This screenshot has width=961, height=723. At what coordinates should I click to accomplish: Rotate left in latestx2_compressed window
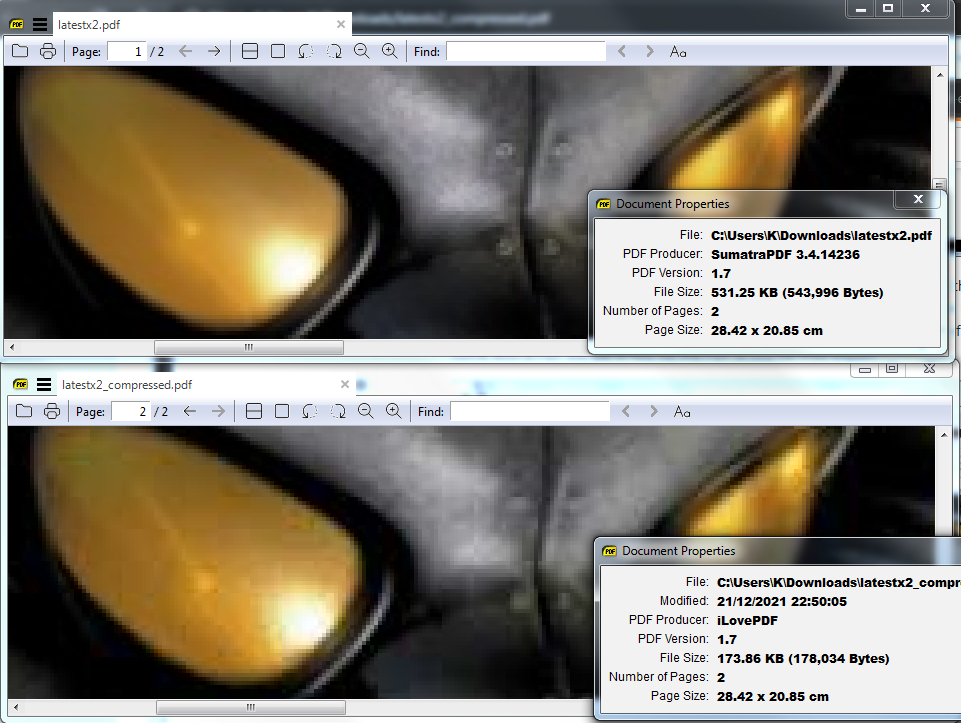[310, 411]
